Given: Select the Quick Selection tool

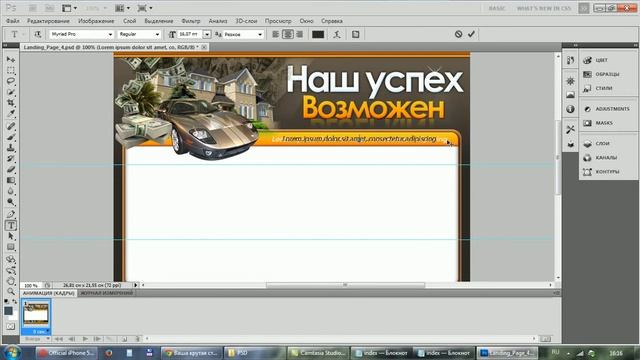Looking at the screenshot, I should click(11, 92).
